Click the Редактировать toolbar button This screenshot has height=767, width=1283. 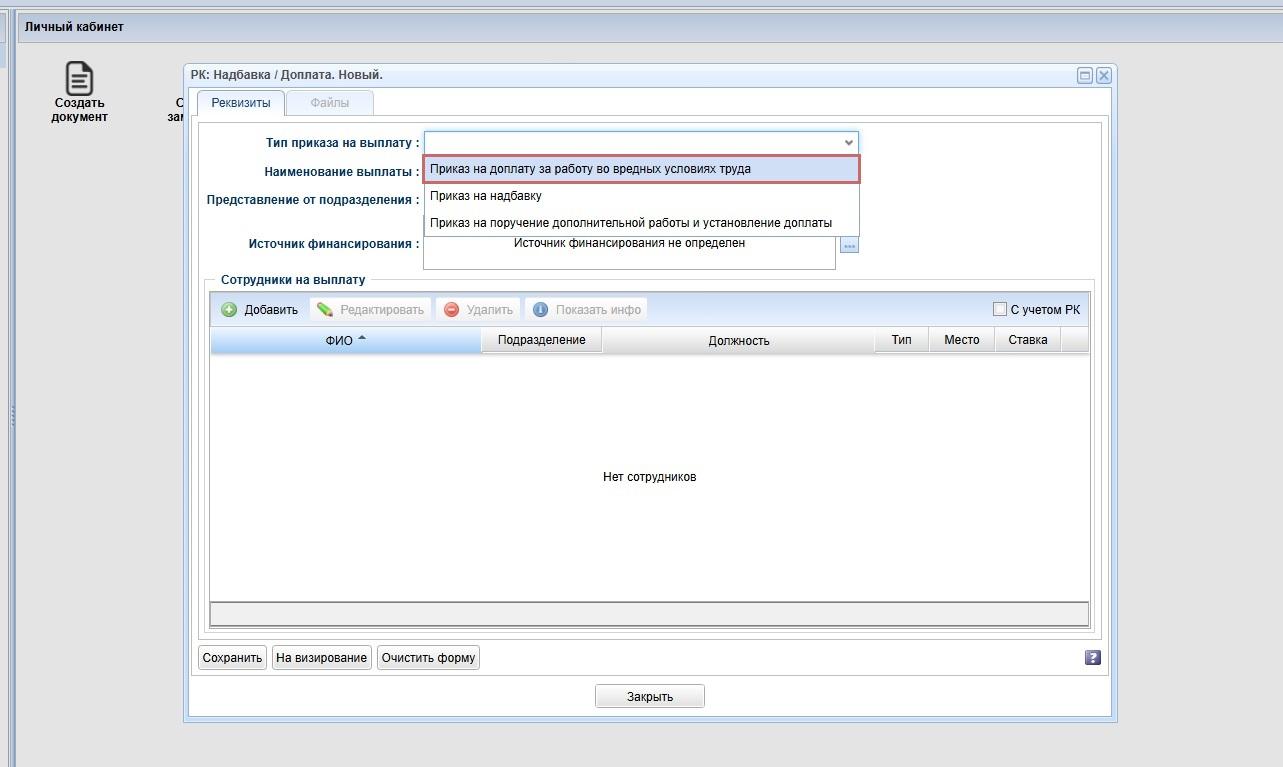tap(371, 310)
